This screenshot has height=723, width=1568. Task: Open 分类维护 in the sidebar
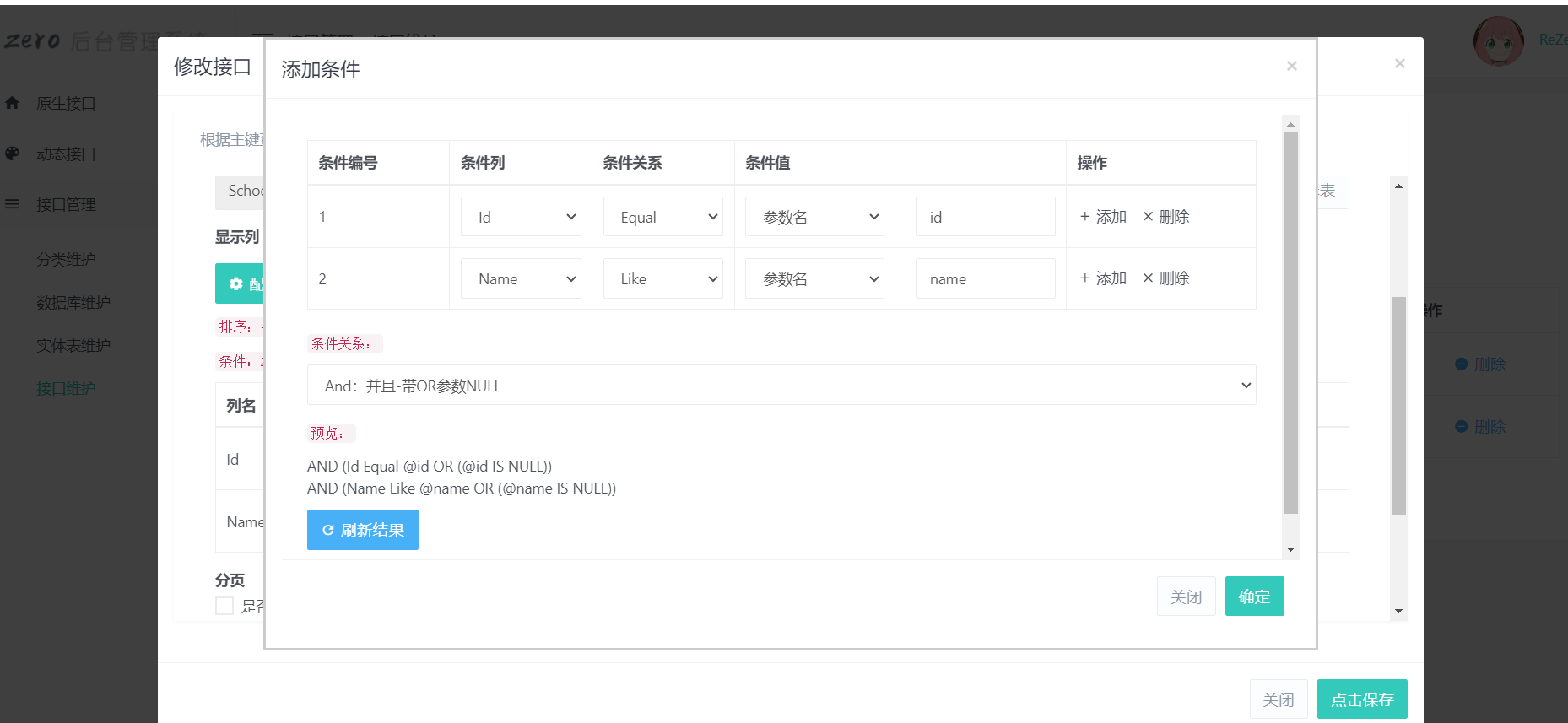point(66,259)
